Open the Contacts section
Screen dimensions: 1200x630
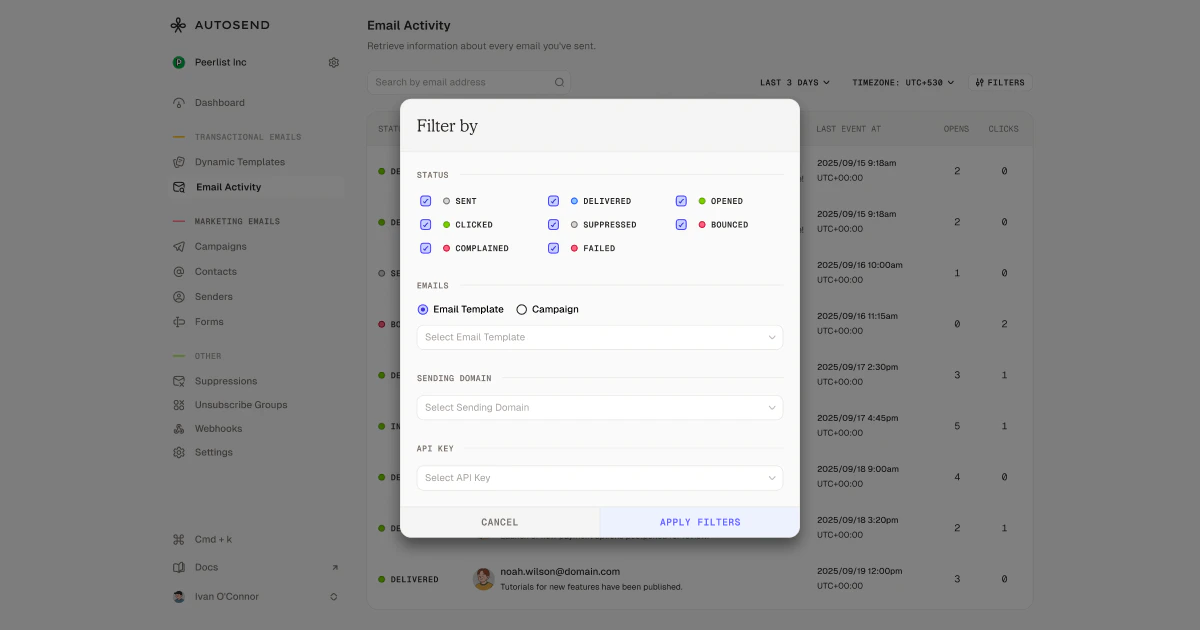(214, 271)
